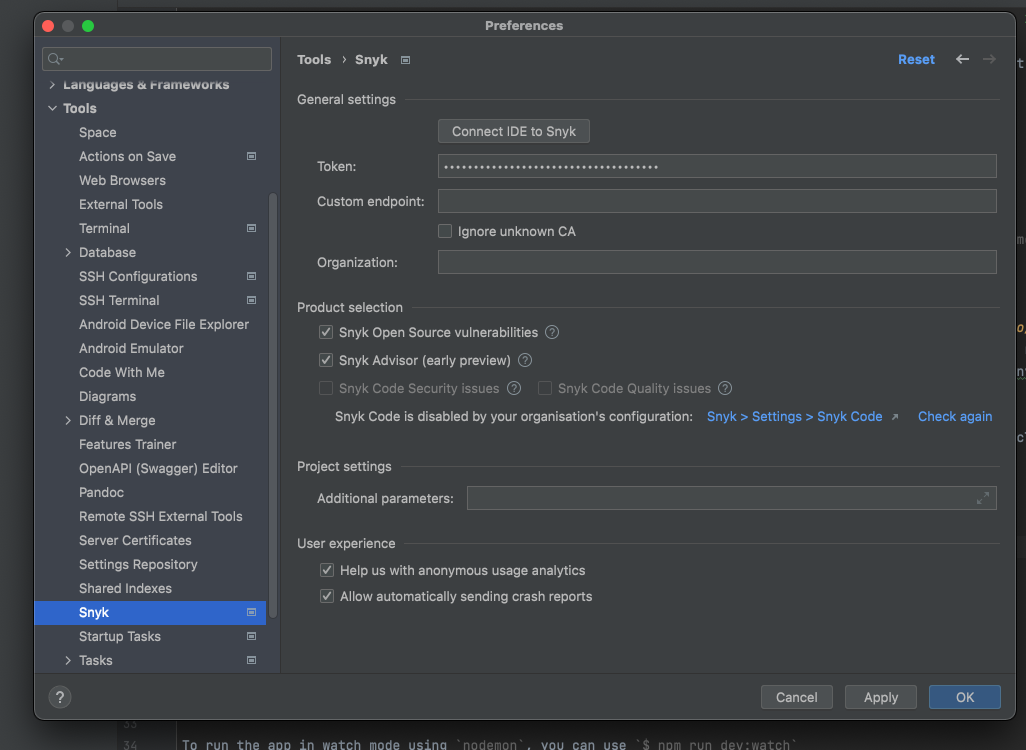The height and width of the screenshot is (750, 1026).
Task: Click the Organization input field
Action: [x=717, y=262]
